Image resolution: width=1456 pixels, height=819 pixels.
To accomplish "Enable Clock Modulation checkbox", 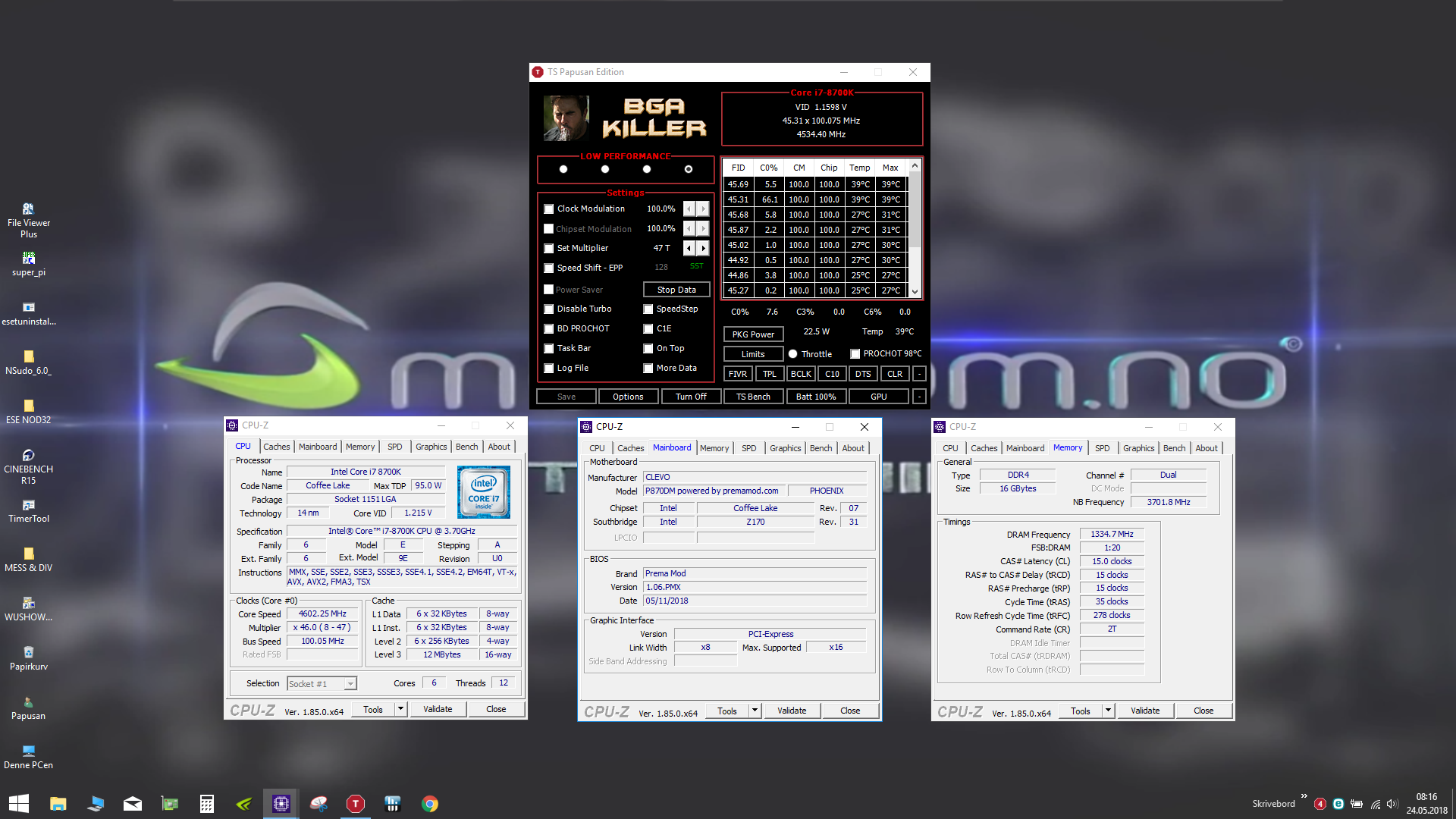I will coord(548,209).
